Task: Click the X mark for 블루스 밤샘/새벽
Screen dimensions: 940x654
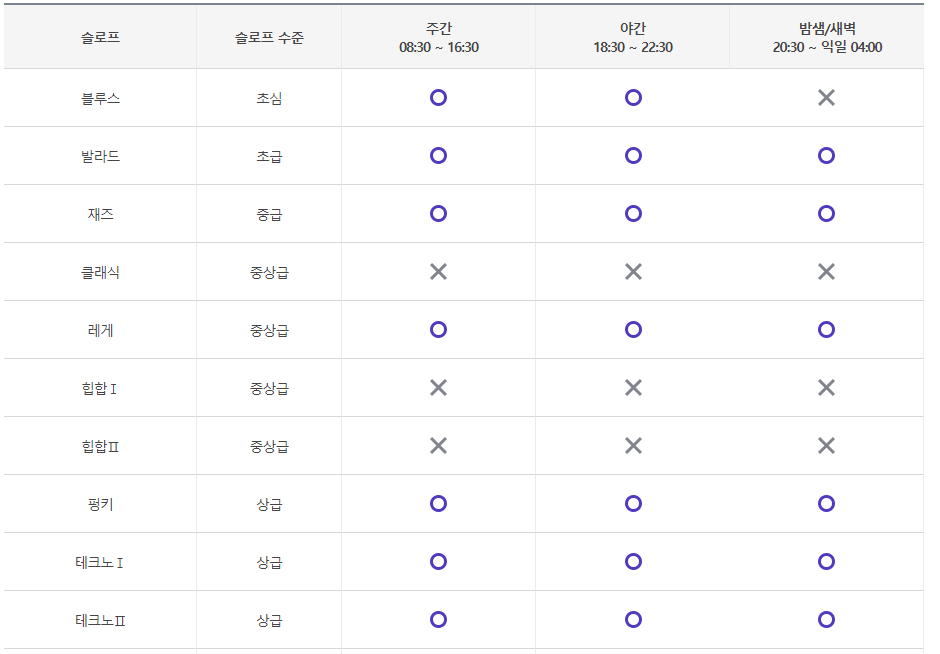Action: coord(826,98)
